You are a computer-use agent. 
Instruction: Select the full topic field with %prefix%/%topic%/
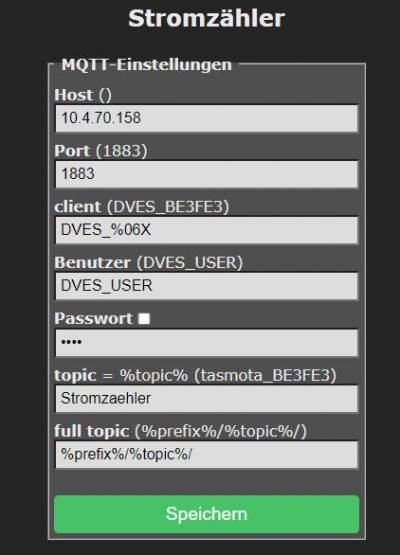(207, 454)
